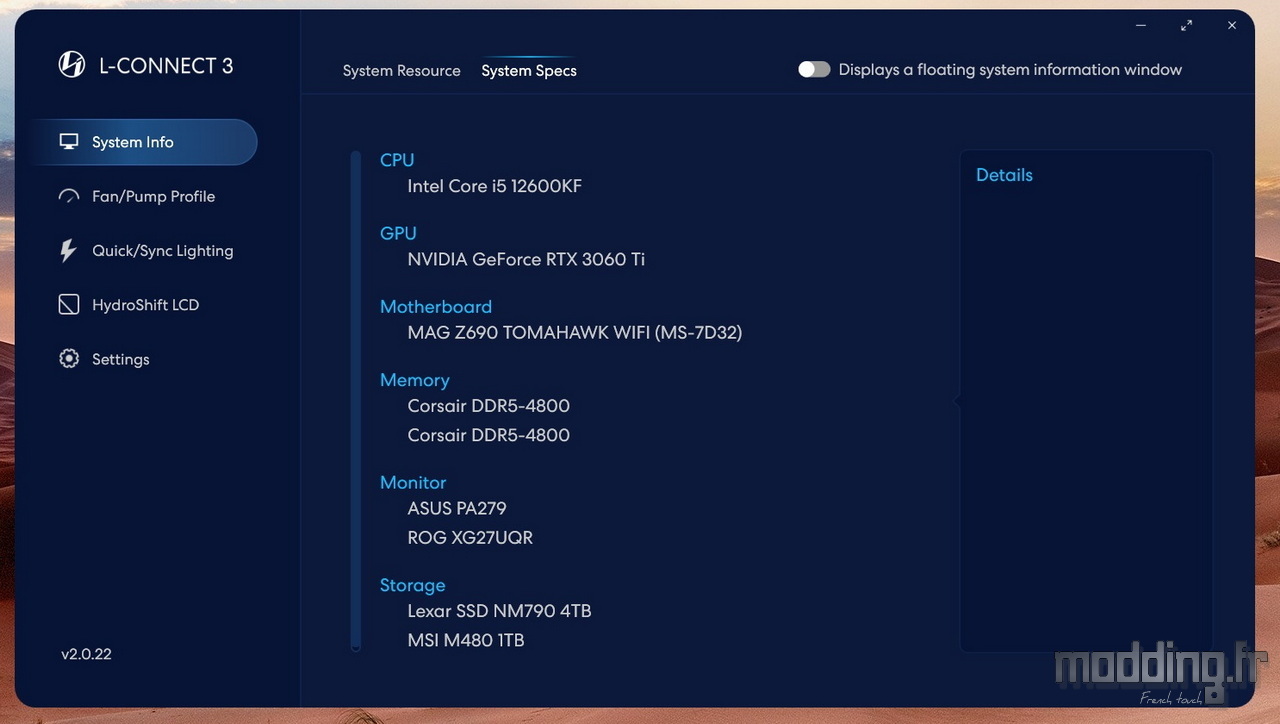Close the L-CONNECT 3 window
Viewport: 1280px width, 724px height.
[1232, 25]
